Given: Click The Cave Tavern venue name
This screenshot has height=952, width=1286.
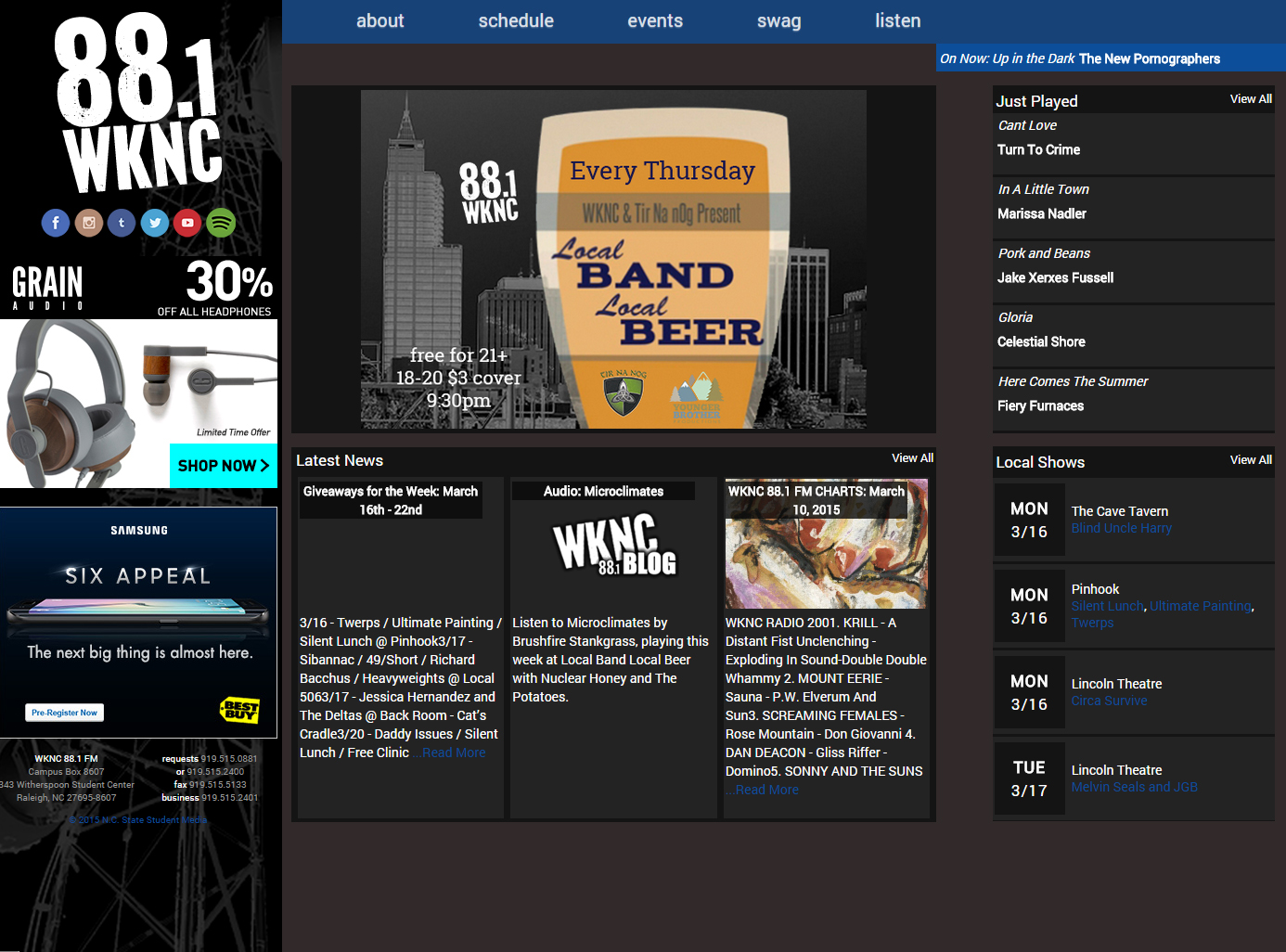Looking at the screenshot, I should (1119, 511).
